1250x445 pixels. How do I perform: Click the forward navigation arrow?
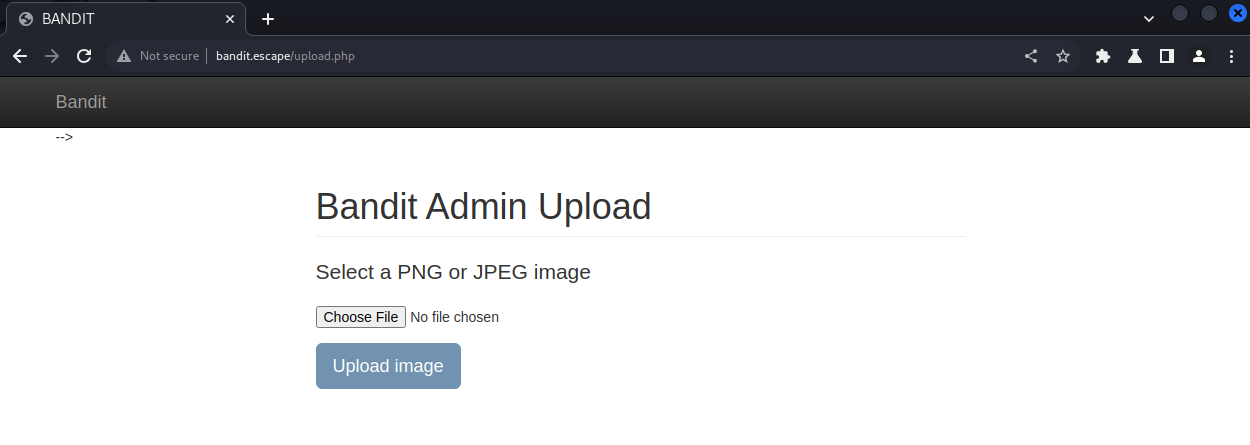point(52,56)
